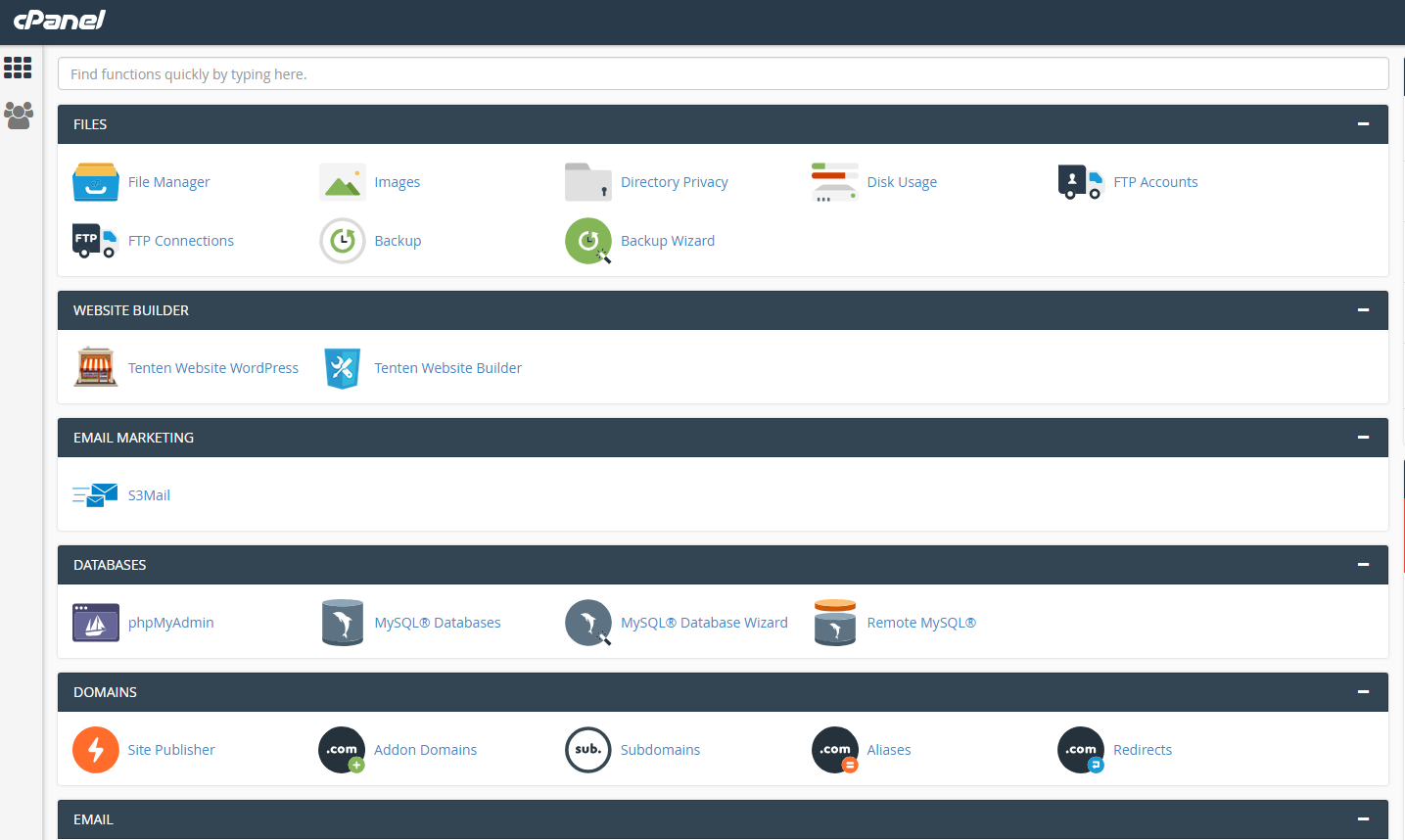The height and width of the screenshot is (840, 1405).
Task: Click the Addon Domains icon
Action: pyautogui.click(x=343, y=750)
